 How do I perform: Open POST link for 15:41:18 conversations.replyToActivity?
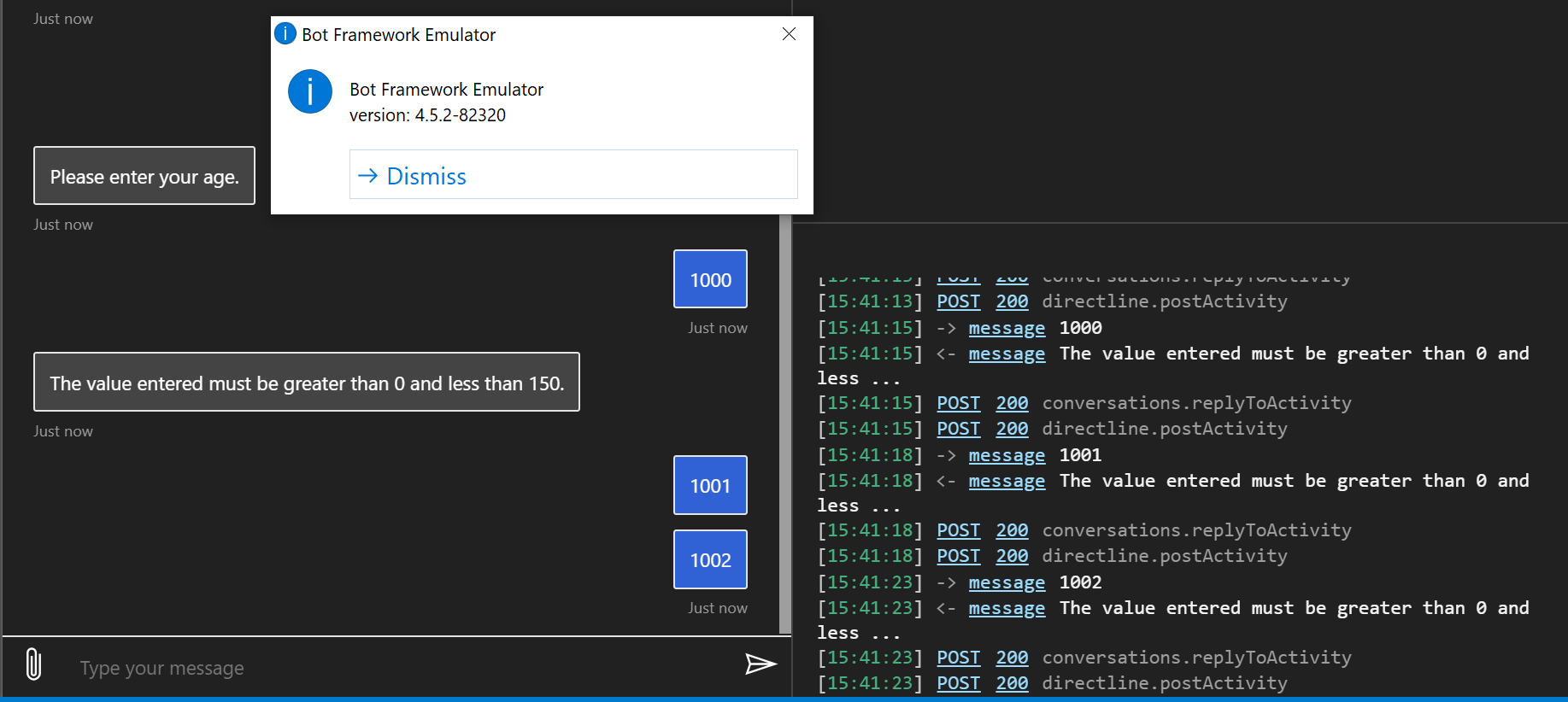958,530
